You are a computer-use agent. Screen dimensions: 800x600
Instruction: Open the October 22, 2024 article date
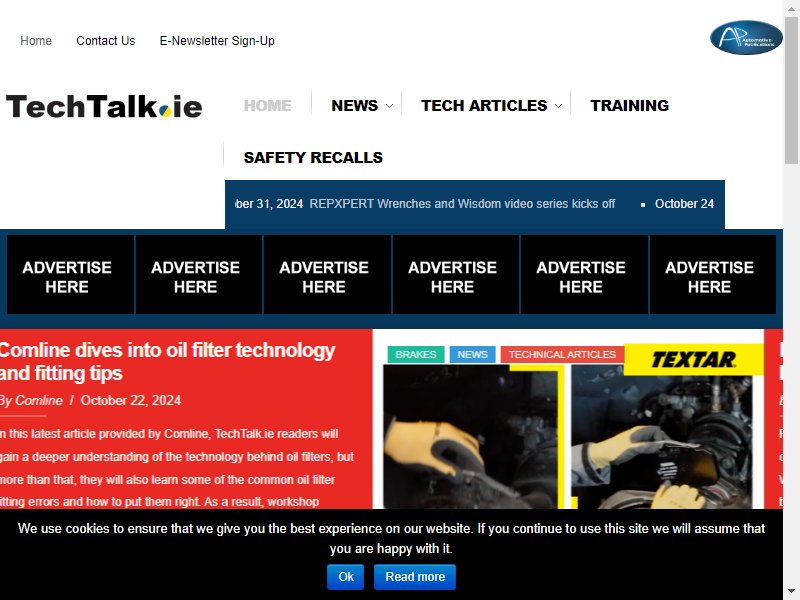[x=131, y=401]
